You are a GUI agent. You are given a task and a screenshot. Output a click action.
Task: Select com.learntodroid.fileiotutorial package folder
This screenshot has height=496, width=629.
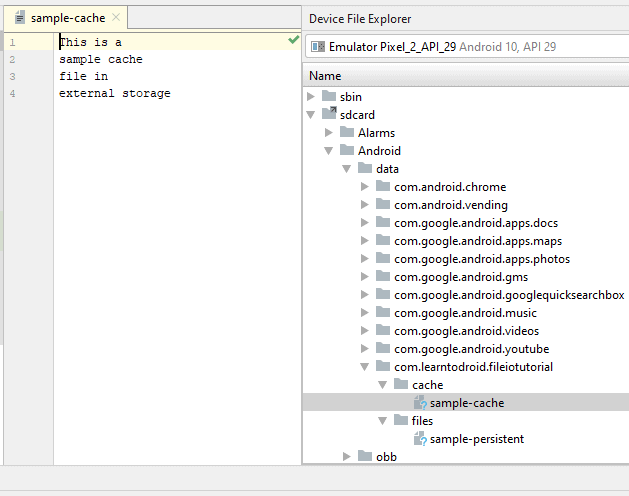[x=473, y=367]
